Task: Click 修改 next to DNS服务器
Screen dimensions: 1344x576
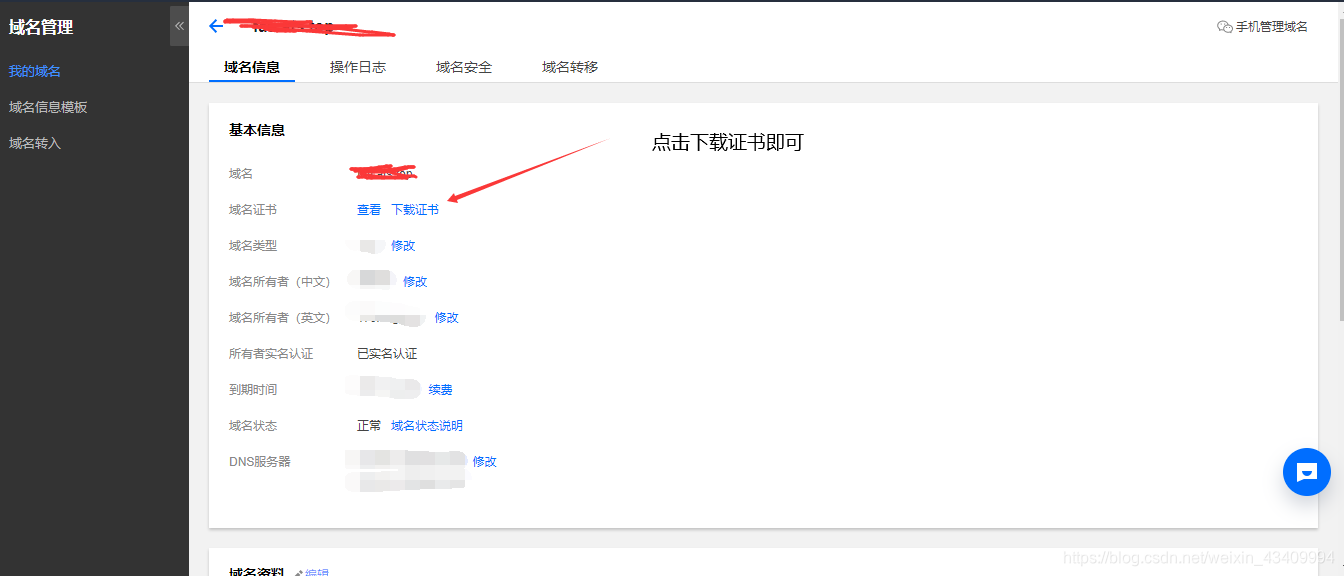Action: coord(485,462)
